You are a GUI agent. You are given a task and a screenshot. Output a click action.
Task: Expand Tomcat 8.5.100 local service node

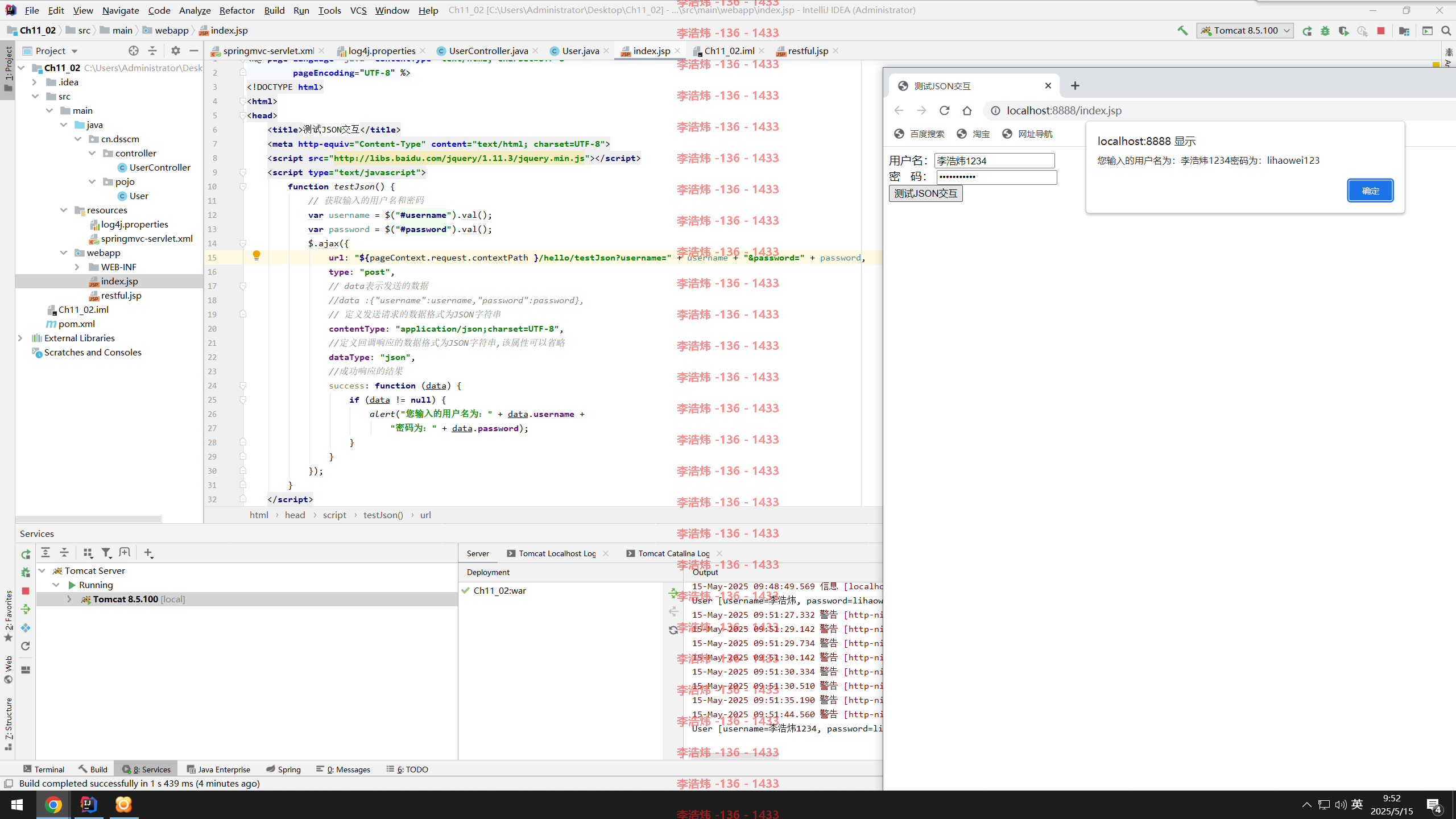click(69, 599)
